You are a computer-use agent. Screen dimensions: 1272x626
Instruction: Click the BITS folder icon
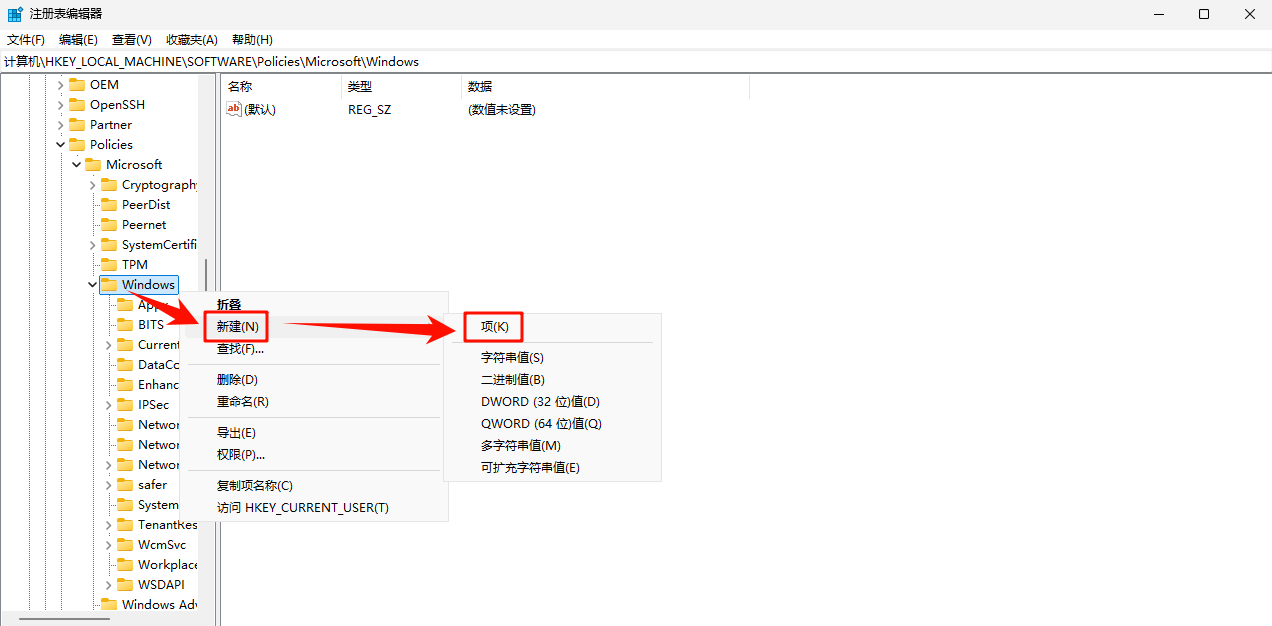tap(126, 324)
